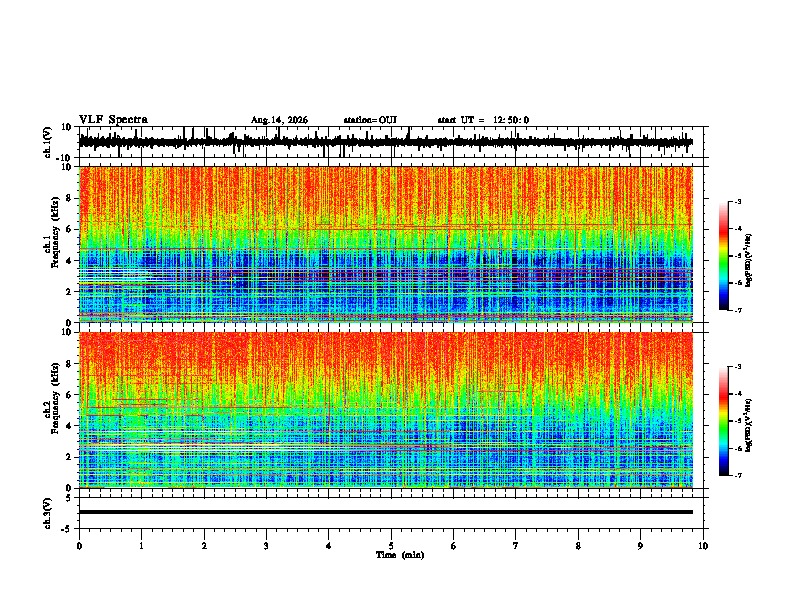Click the time axis tick label "9"

tap(640, 546)
